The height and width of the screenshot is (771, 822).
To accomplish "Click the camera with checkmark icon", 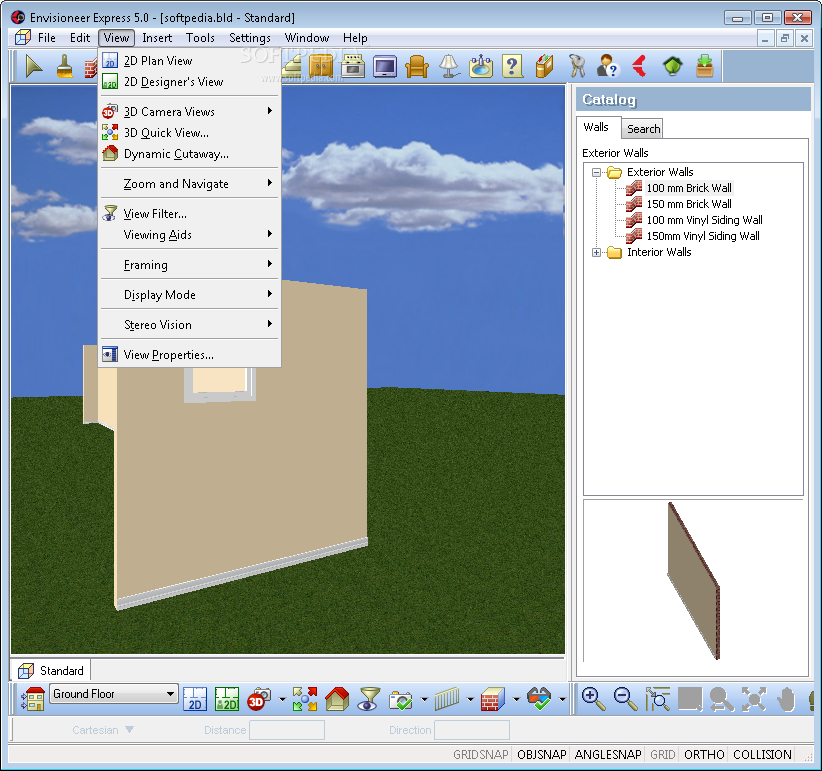I will tap(401, 699).
